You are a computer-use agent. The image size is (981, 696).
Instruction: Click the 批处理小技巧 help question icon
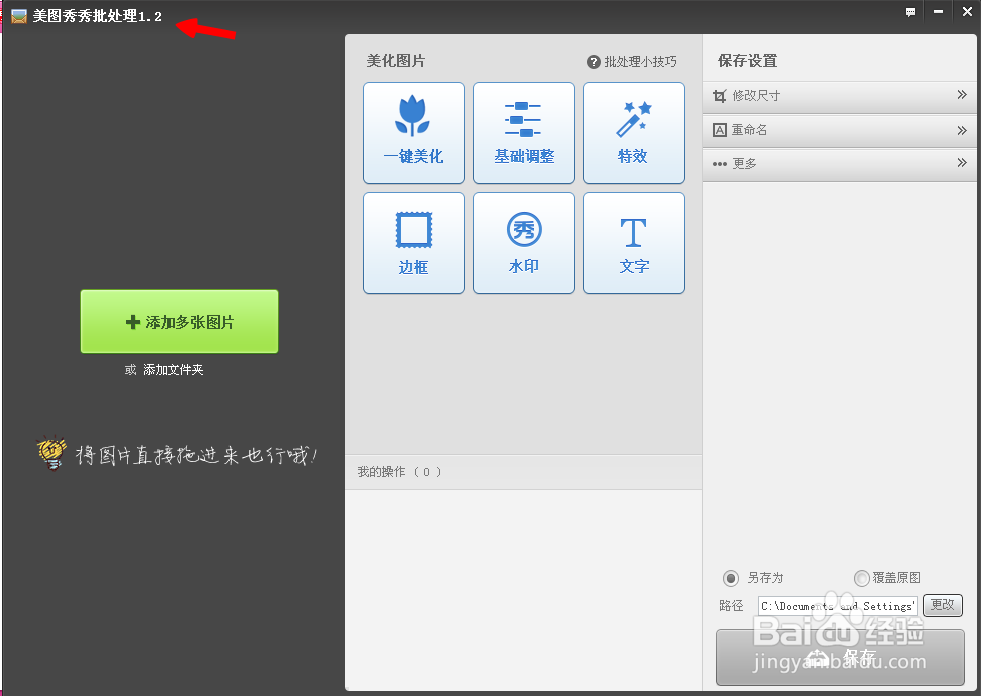pyautogui.click(x=593, y=62)
